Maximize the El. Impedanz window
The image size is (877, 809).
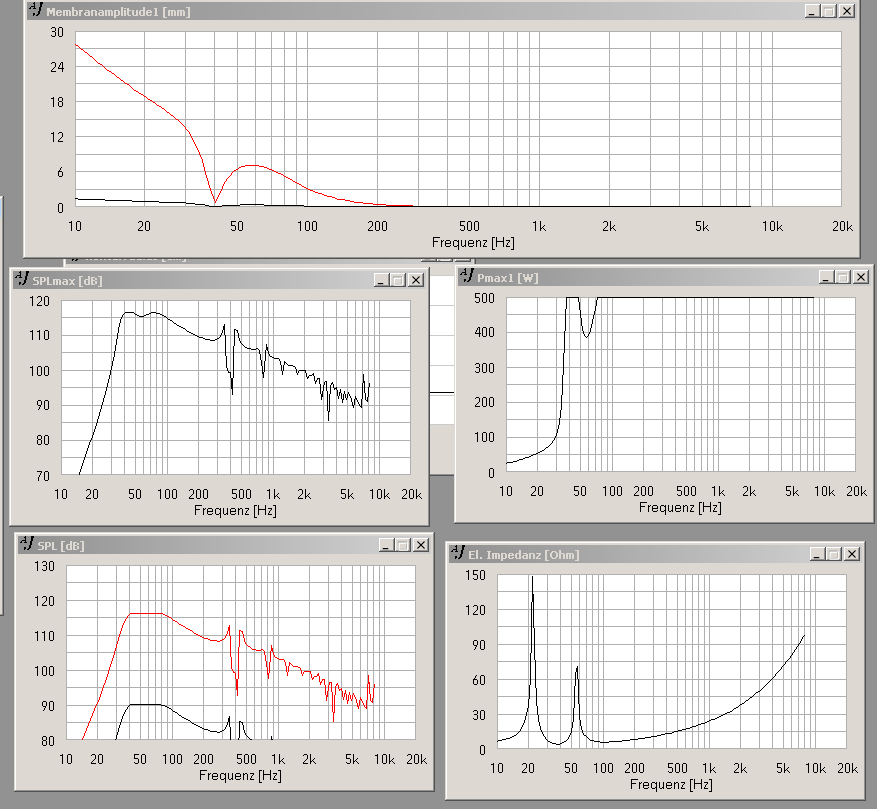(833, 554)
